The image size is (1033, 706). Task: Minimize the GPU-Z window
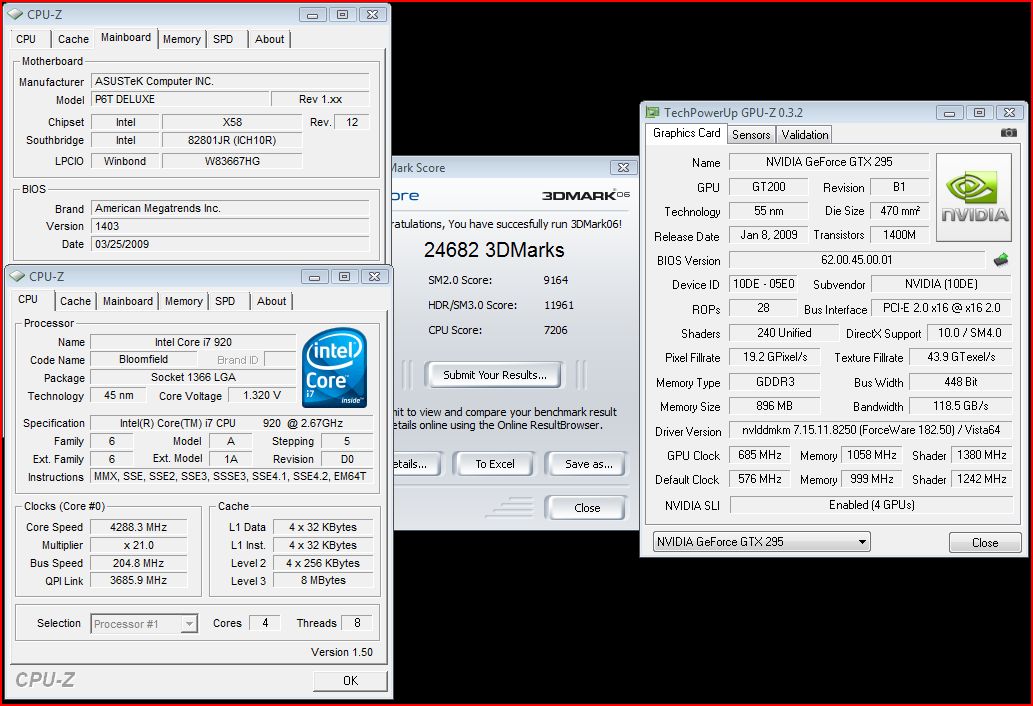coord(949,113)
